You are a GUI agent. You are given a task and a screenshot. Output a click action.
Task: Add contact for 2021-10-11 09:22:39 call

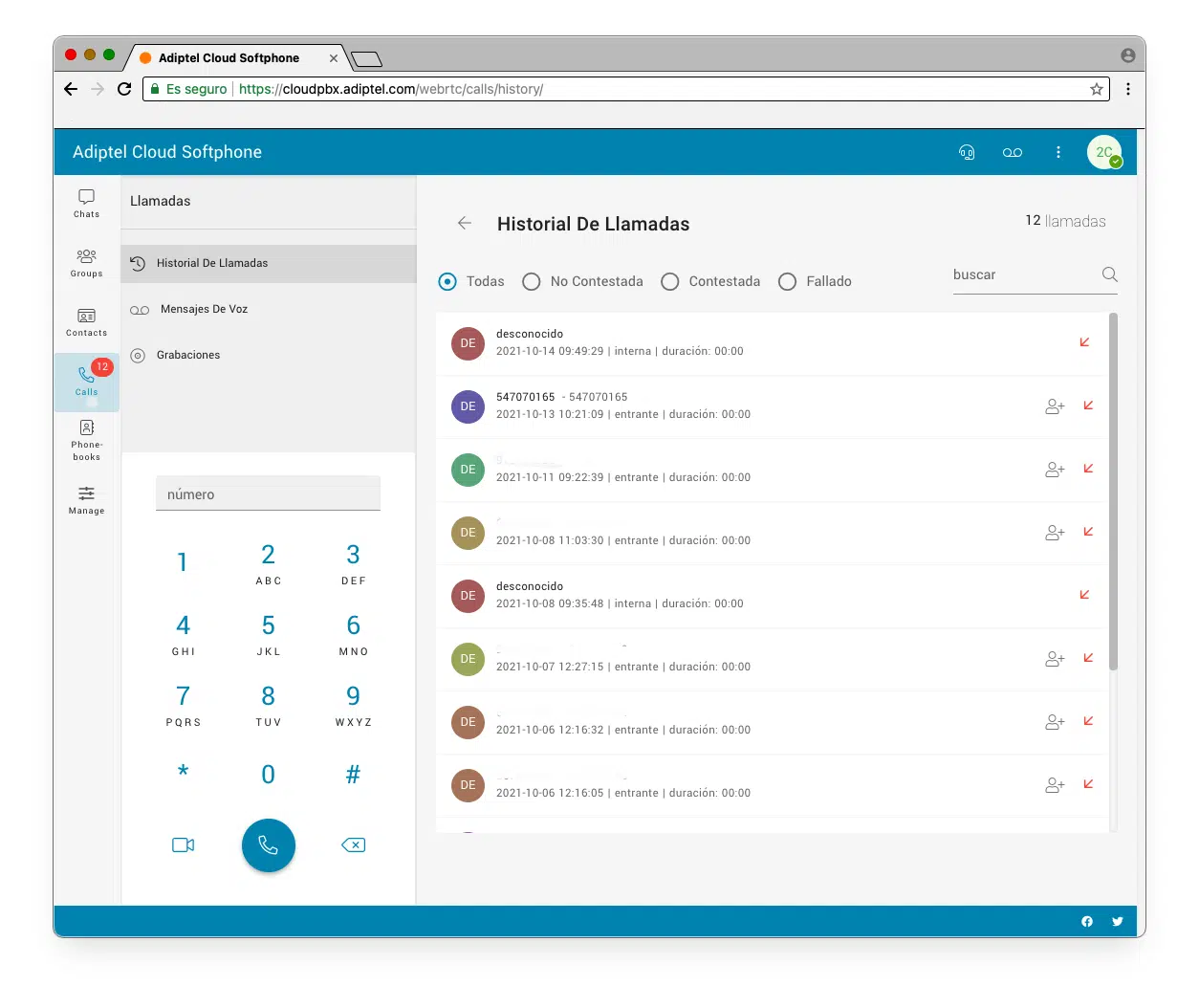1055,470
